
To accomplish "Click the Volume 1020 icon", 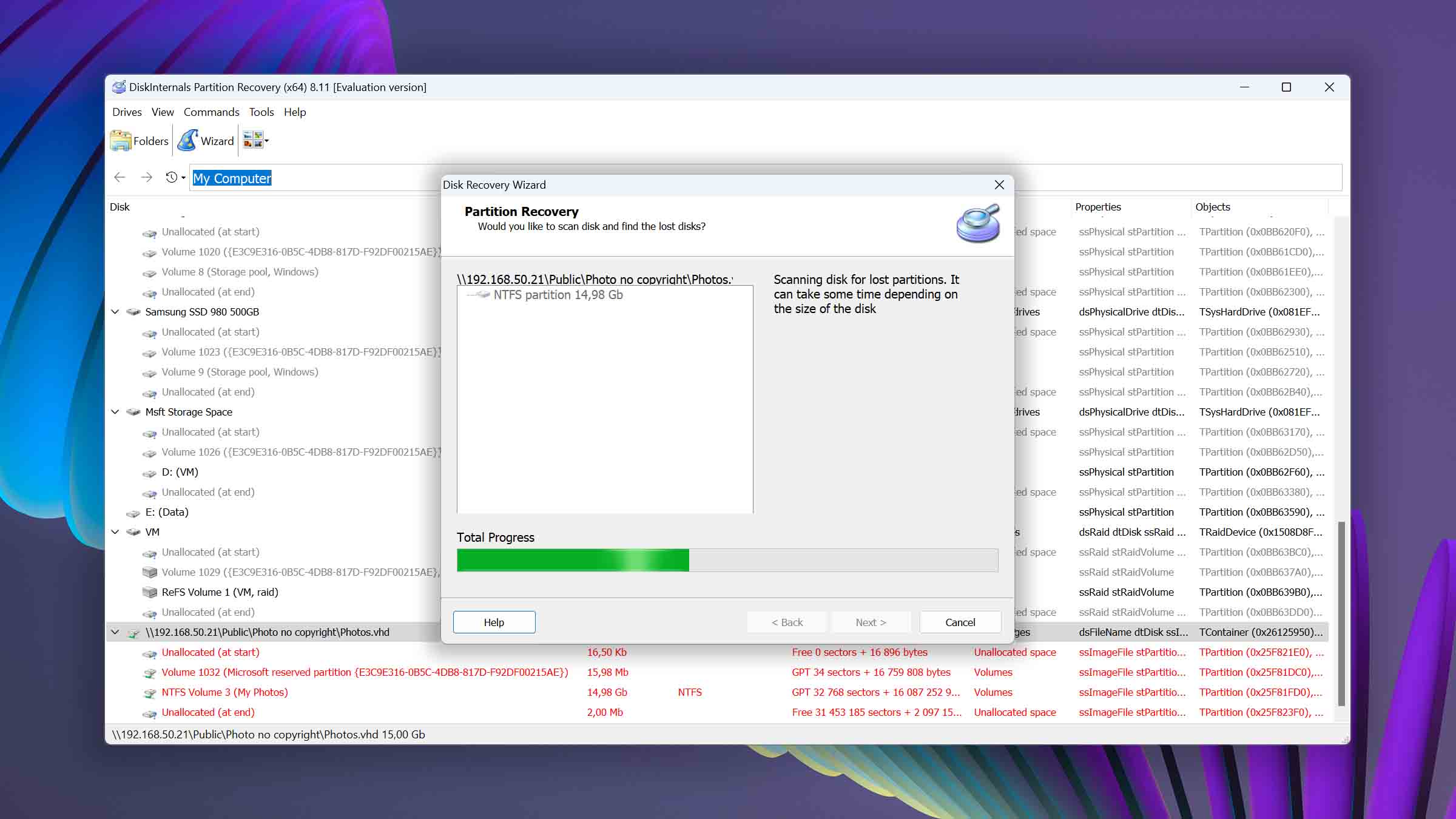I will (149, 252).
